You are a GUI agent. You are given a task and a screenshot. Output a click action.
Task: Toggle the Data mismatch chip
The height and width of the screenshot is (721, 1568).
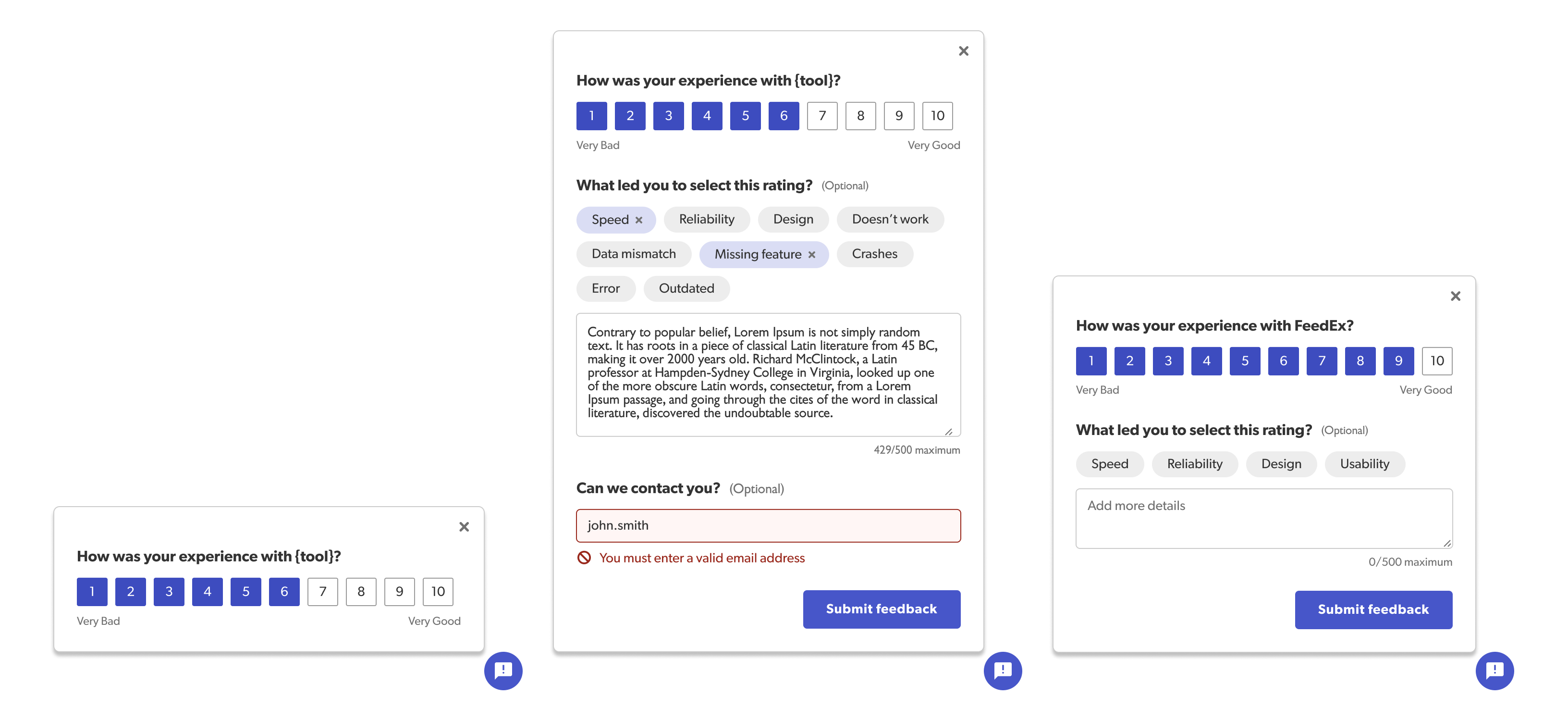pos(634,254)
